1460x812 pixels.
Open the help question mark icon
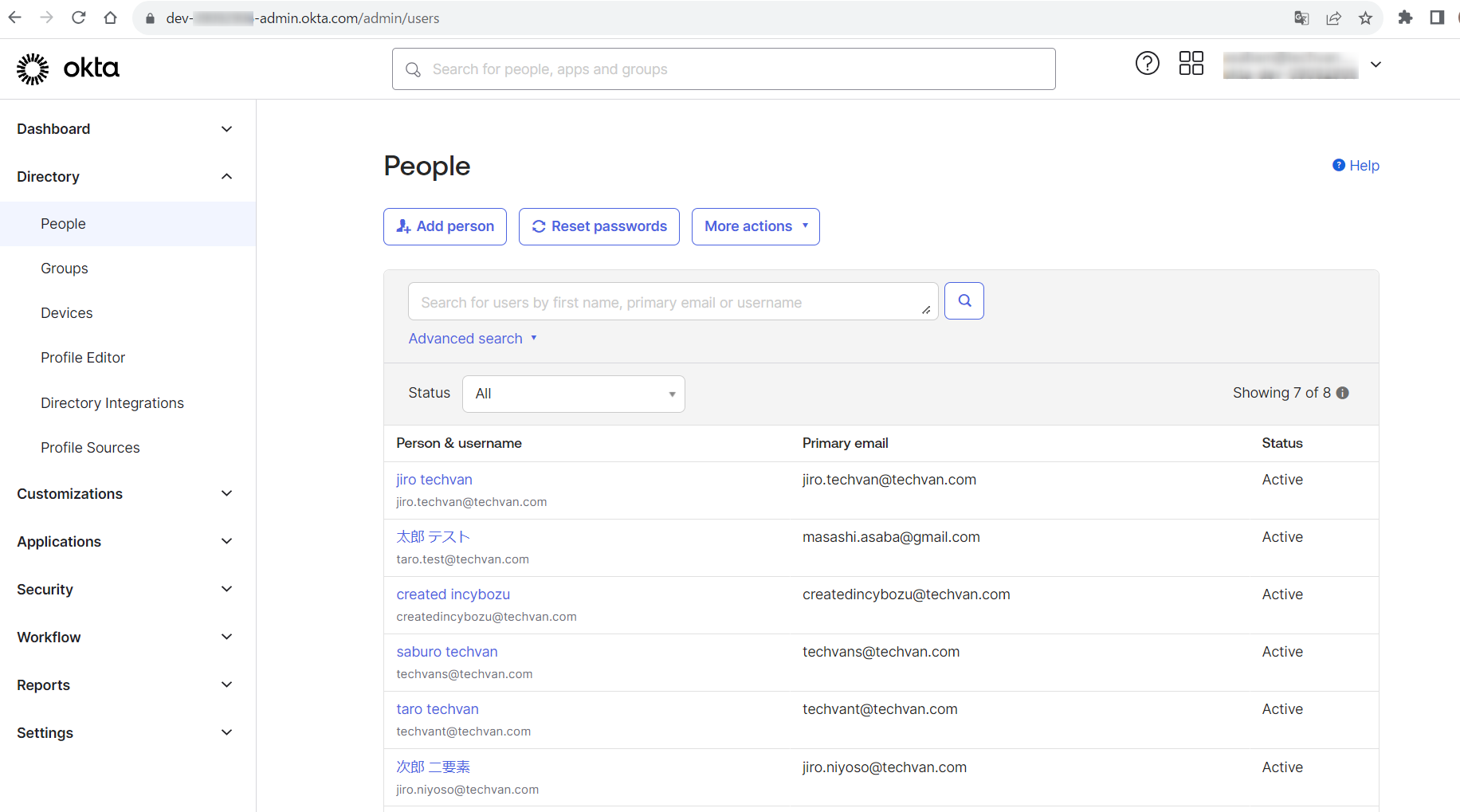pos(1147,63)
